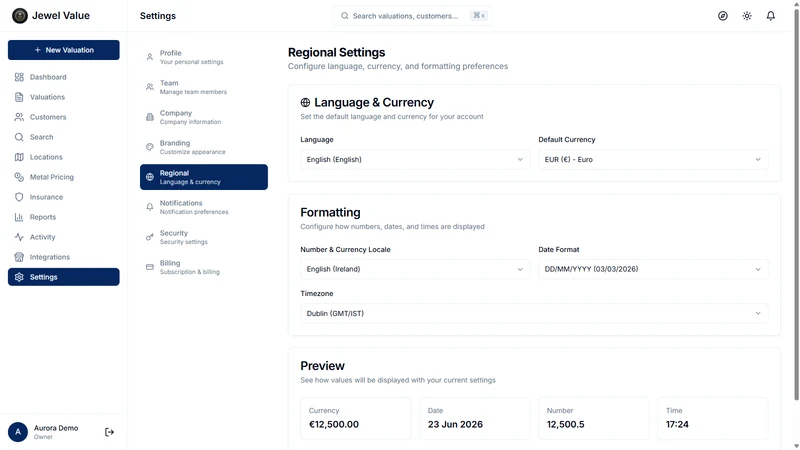
Task: Open the Language dropdown
Action: tap(415, 160)
